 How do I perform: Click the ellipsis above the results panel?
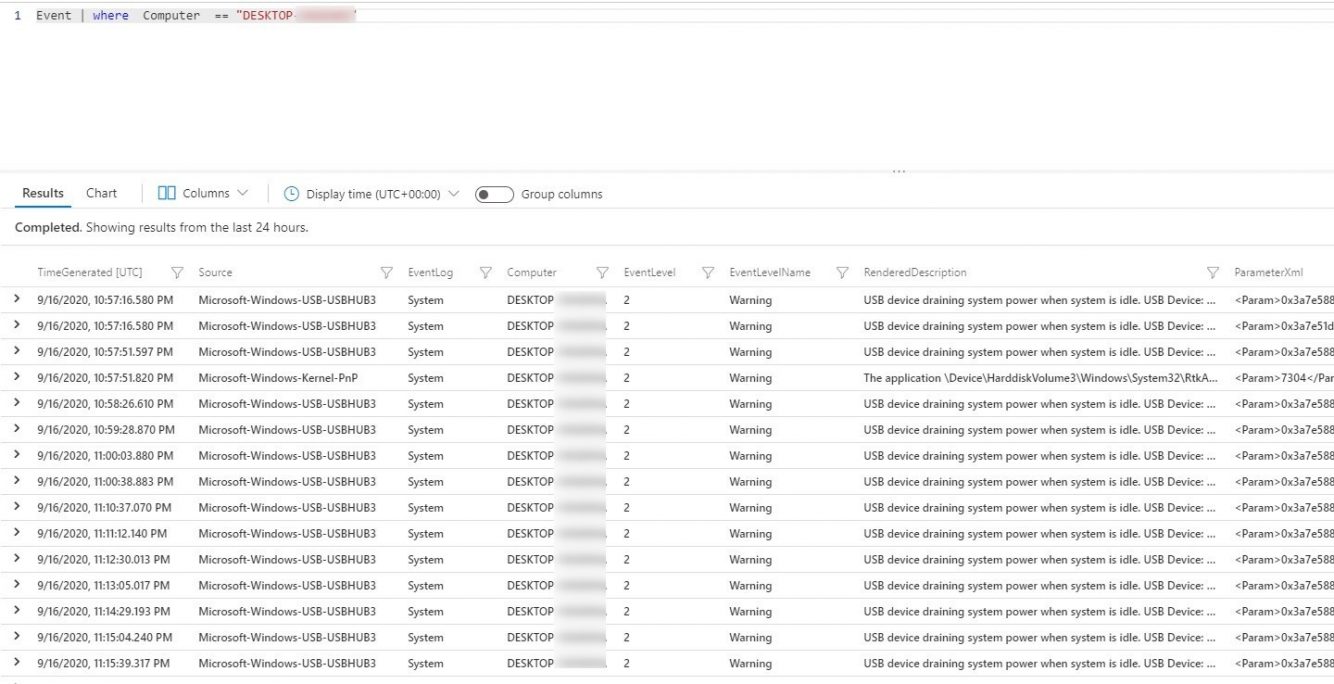899,171
